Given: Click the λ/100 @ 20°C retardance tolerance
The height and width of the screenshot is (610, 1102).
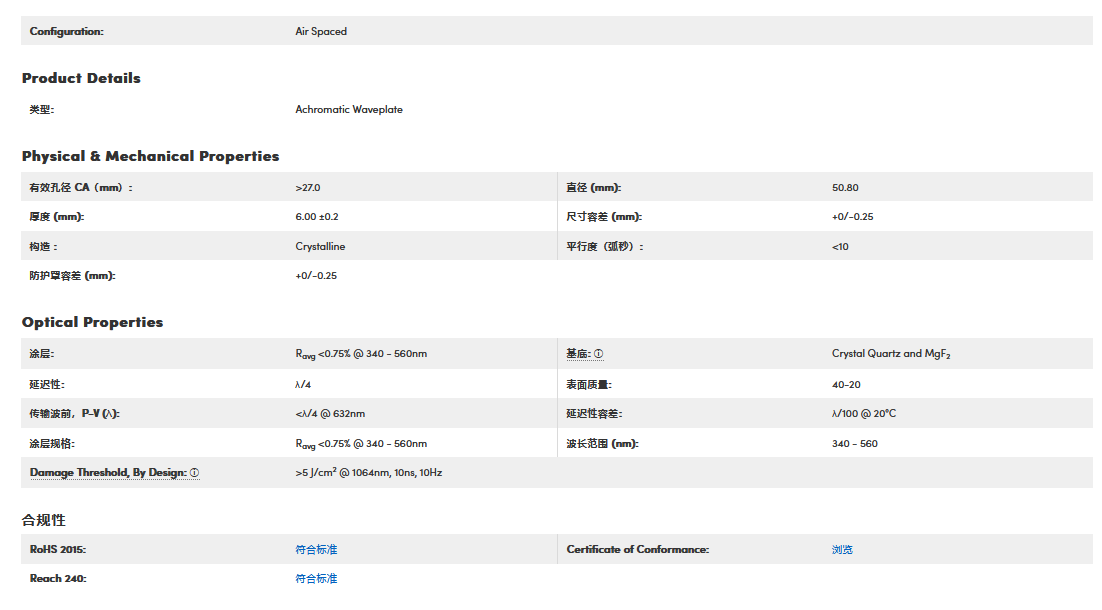Looking at the screenshot, I should [863, 413].
